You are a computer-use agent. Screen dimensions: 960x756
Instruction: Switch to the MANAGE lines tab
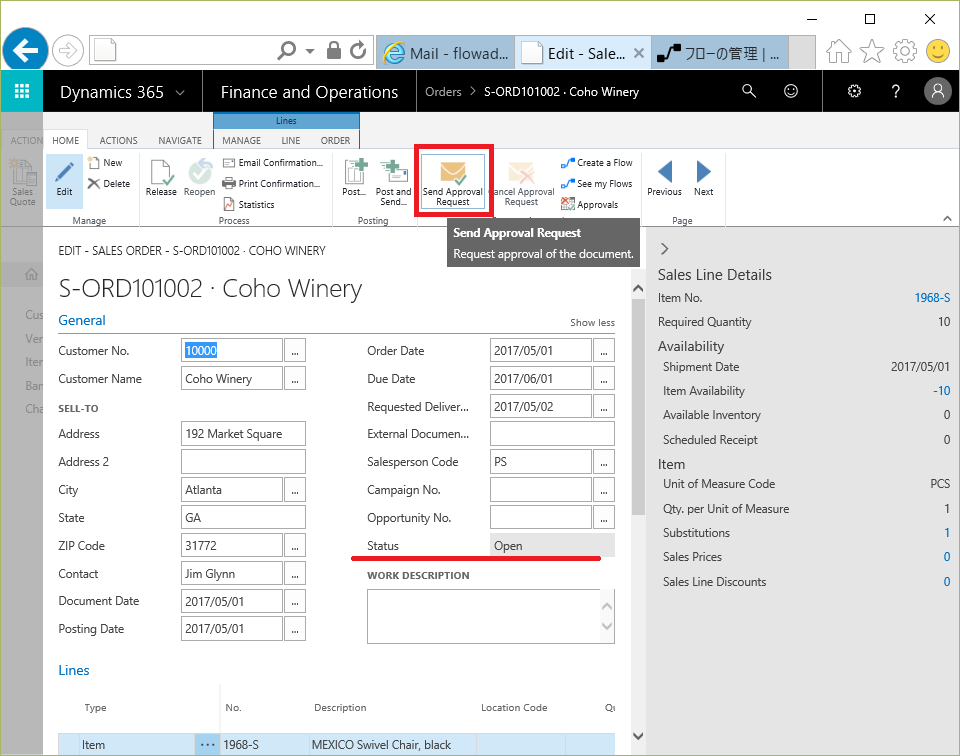(241, 140)
